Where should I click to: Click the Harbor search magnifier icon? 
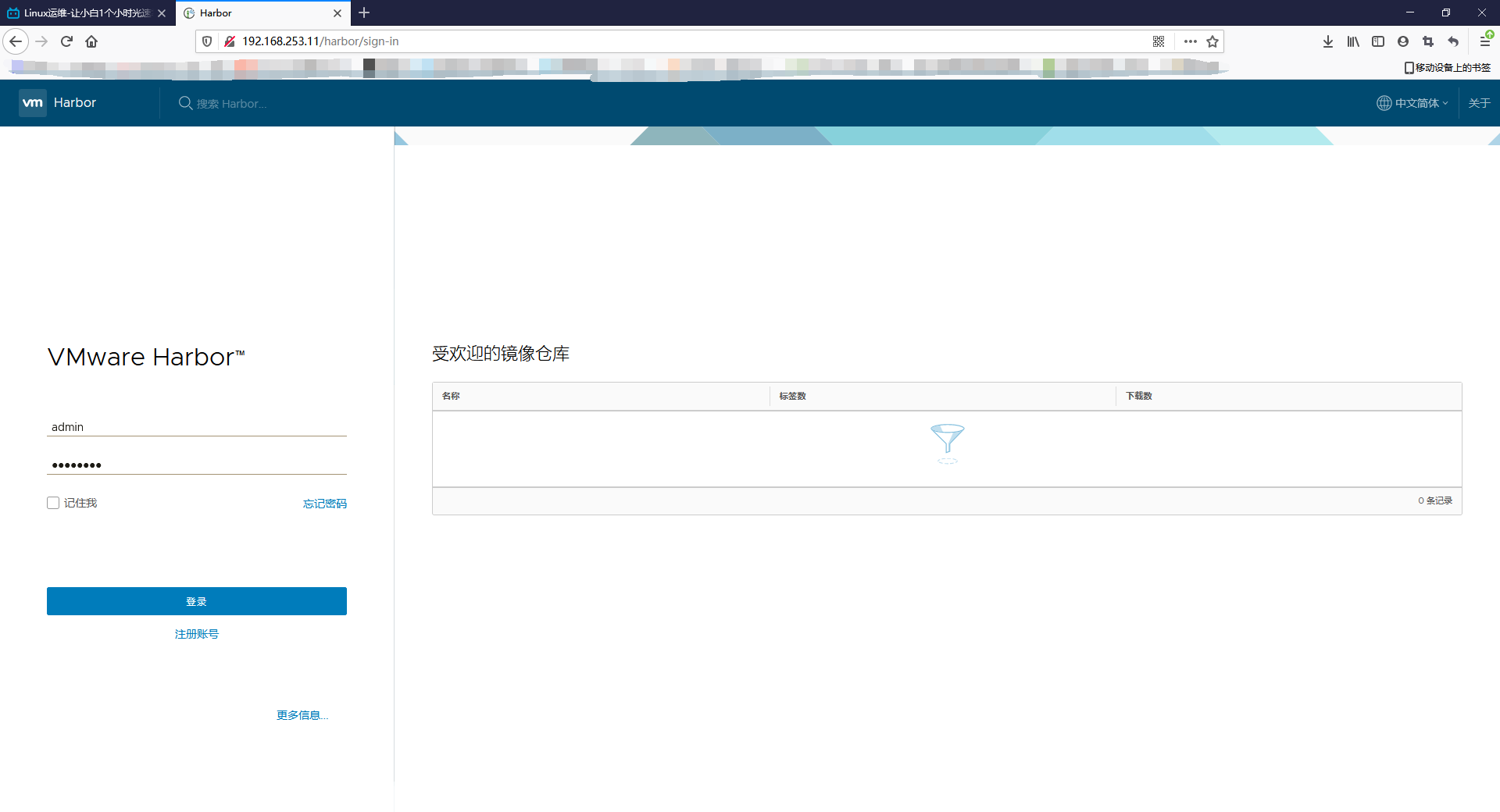[x=185, y=103]
